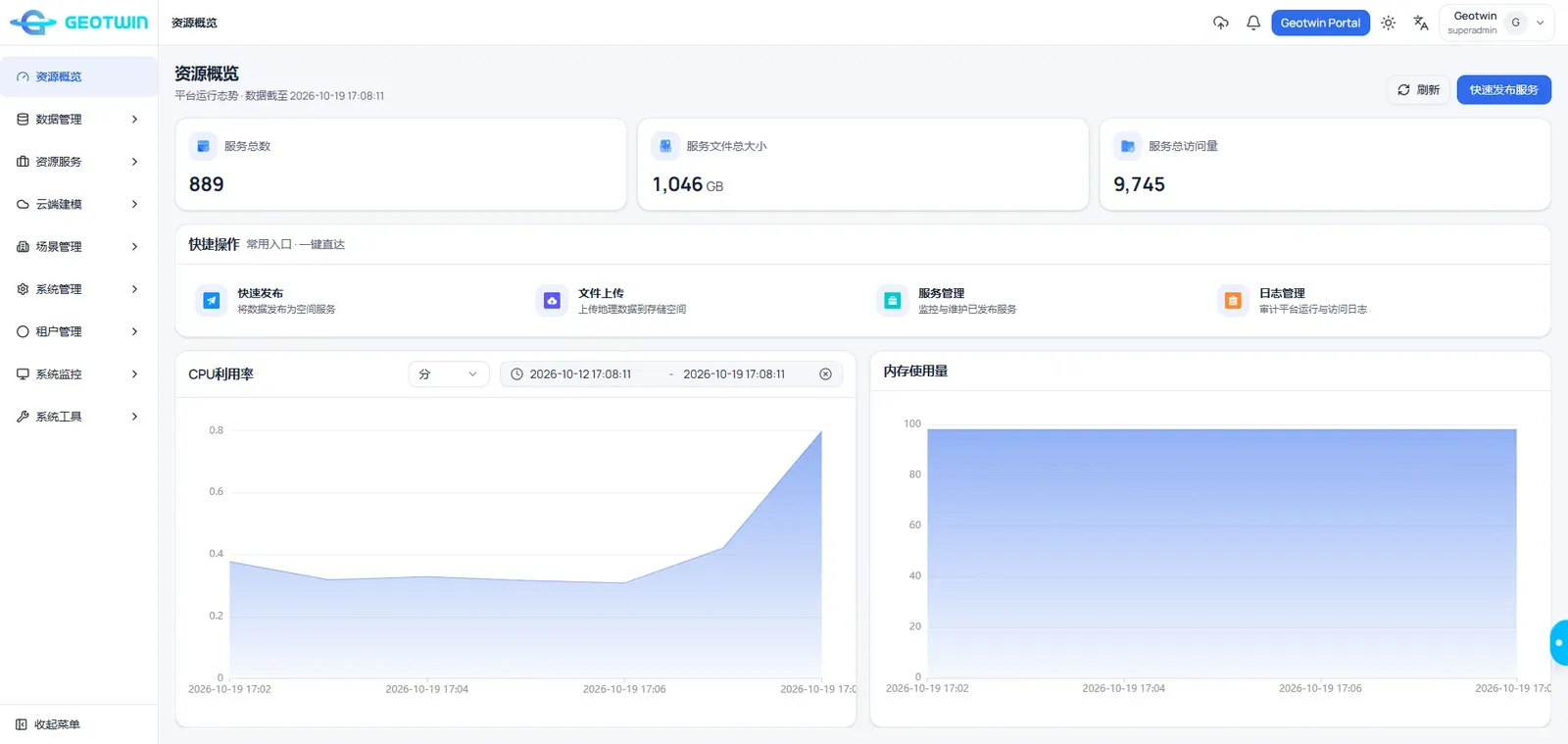Screen dimensions: 1568x744
Task: Expand the 系统工具 submenu chevron
Action: [134, 417]
